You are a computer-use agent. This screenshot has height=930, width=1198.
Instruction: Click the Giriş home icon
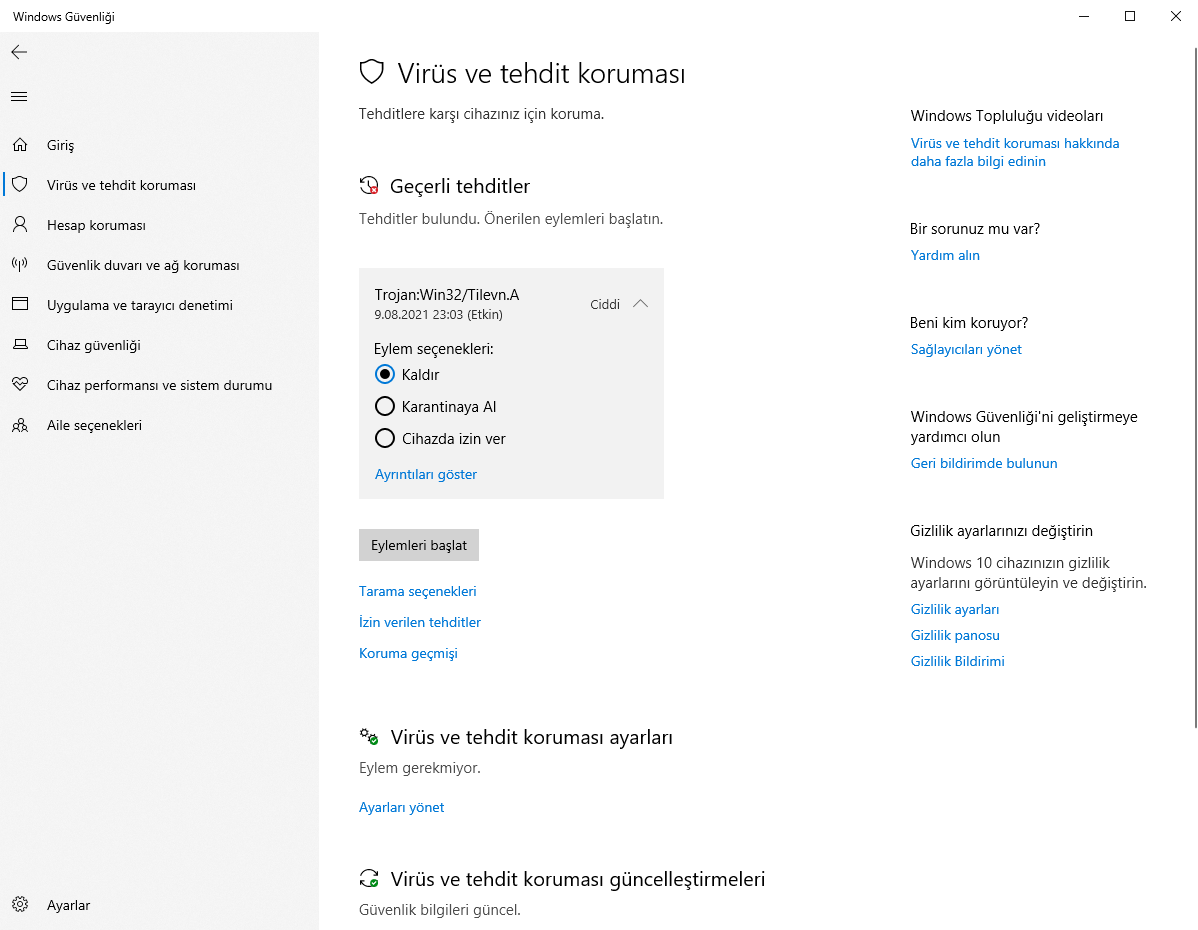coord(20,145)
